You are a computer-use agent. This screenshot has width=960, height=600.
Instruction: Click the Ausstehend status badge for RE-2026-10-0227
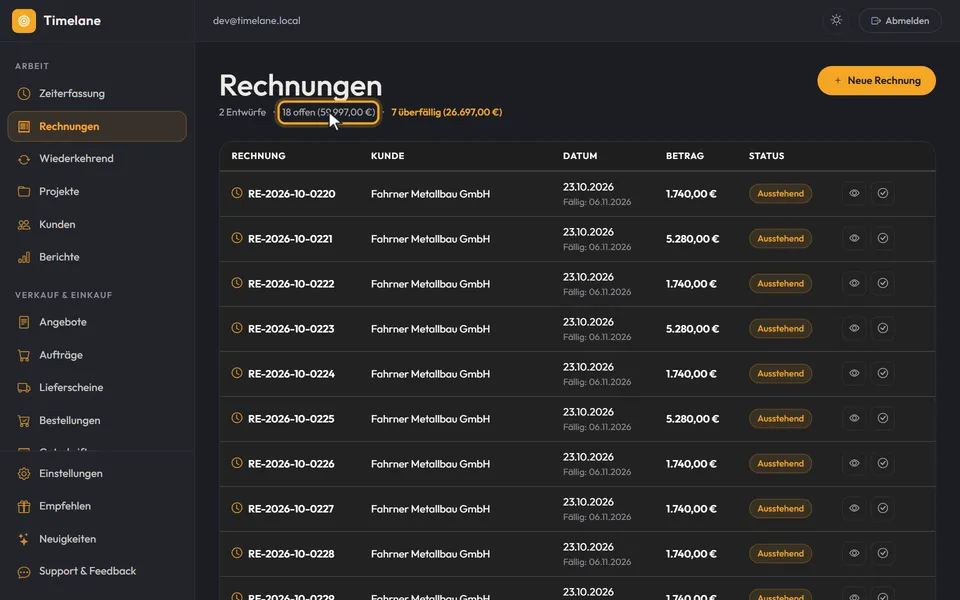coord(780,508)
